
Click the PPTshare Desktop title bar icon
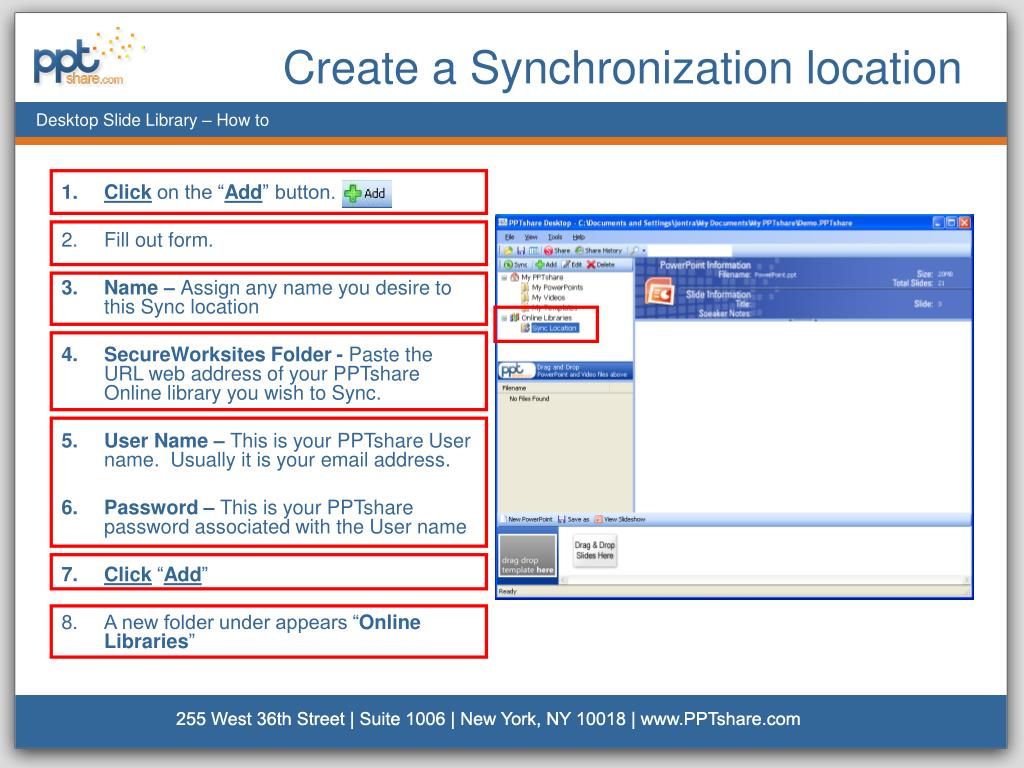click(504, 223)
